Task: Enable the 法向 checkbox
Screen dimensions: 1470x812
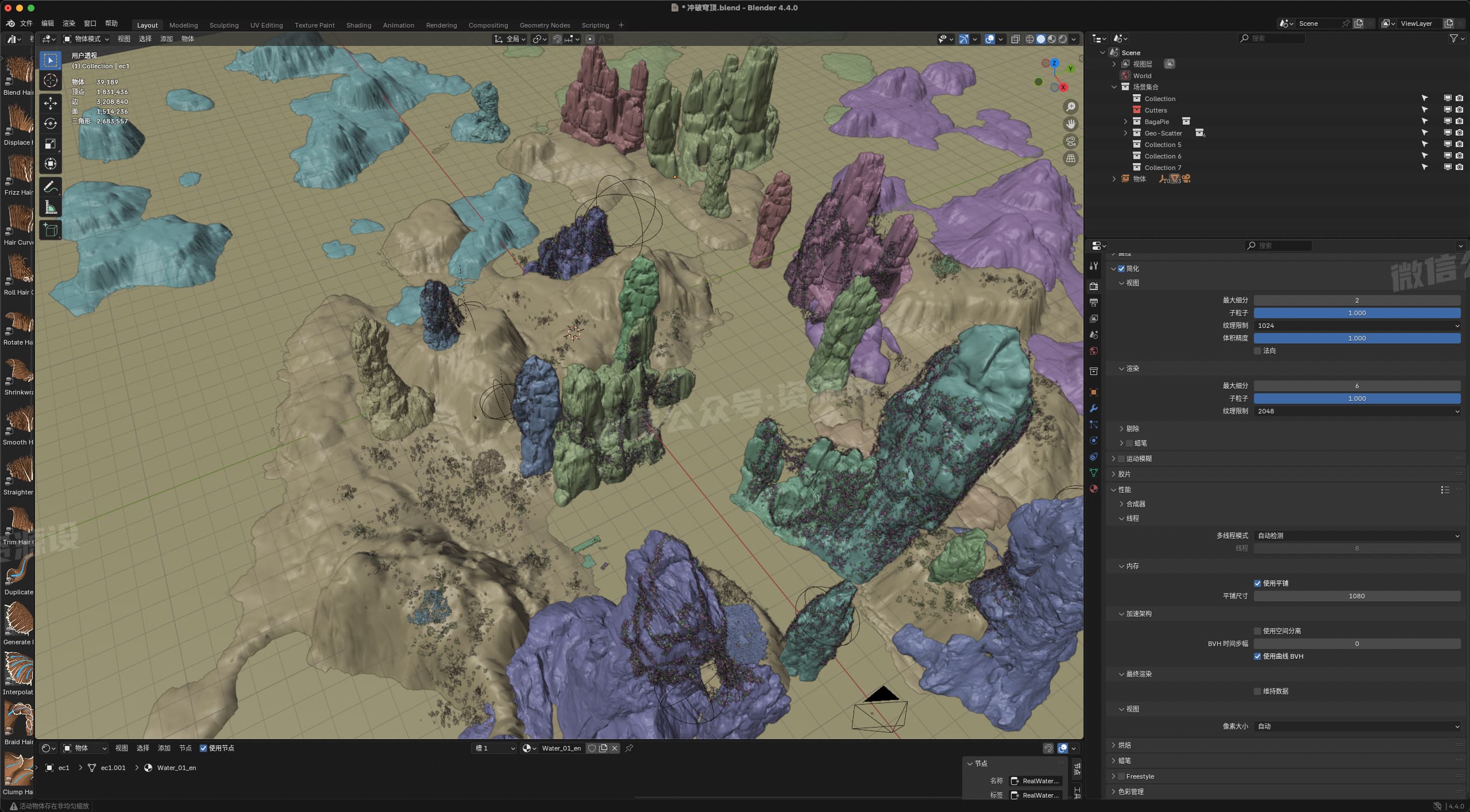Action: tap(1257, 351)
